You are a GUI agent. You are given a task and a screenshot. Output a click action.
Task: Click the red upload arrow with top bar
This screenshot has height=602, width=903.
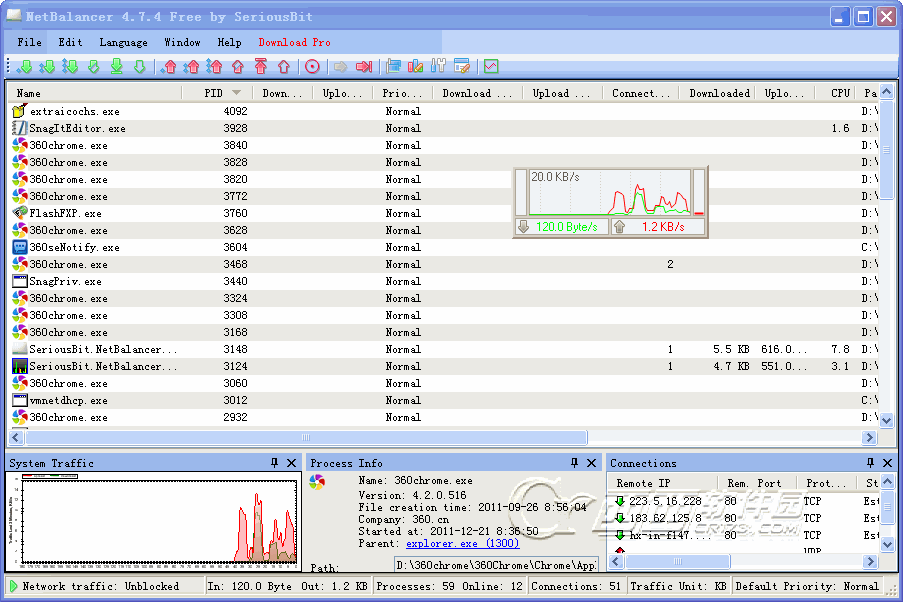pos(260,67)
